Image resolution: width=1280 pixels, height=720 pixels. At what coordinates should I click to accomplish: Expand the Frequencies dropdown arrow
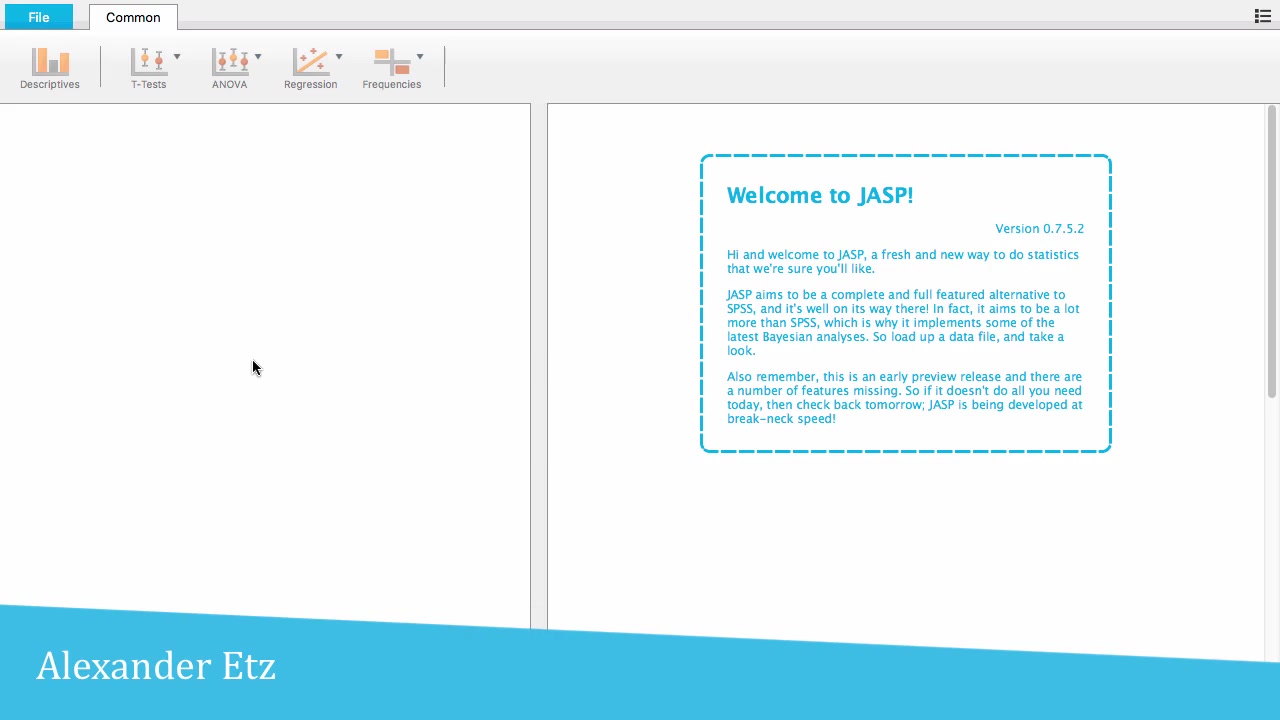[x=420, y=56]
